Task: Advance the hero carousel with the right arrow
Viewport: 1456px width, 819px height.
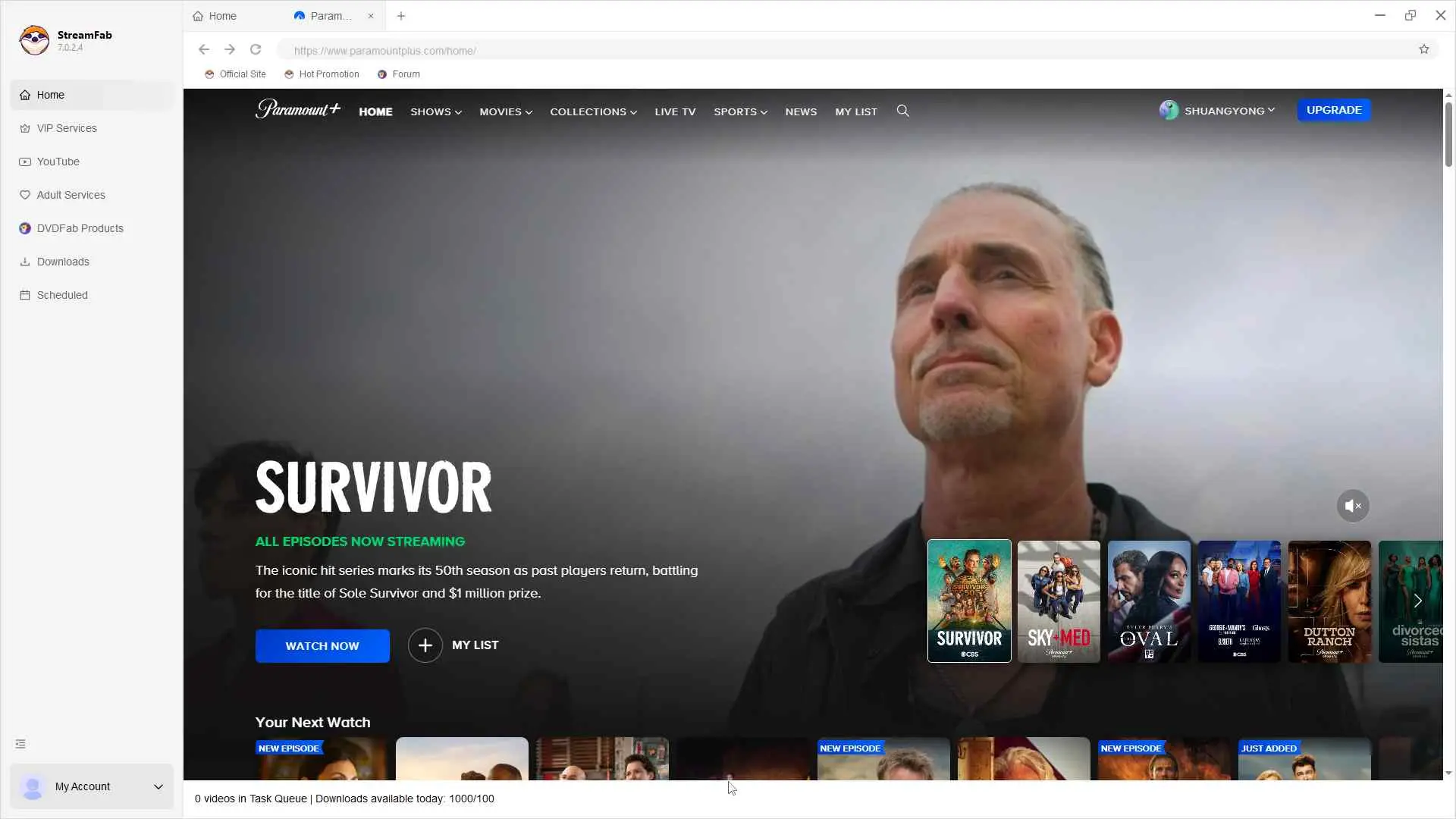Action: click(x=1417, y=601)
